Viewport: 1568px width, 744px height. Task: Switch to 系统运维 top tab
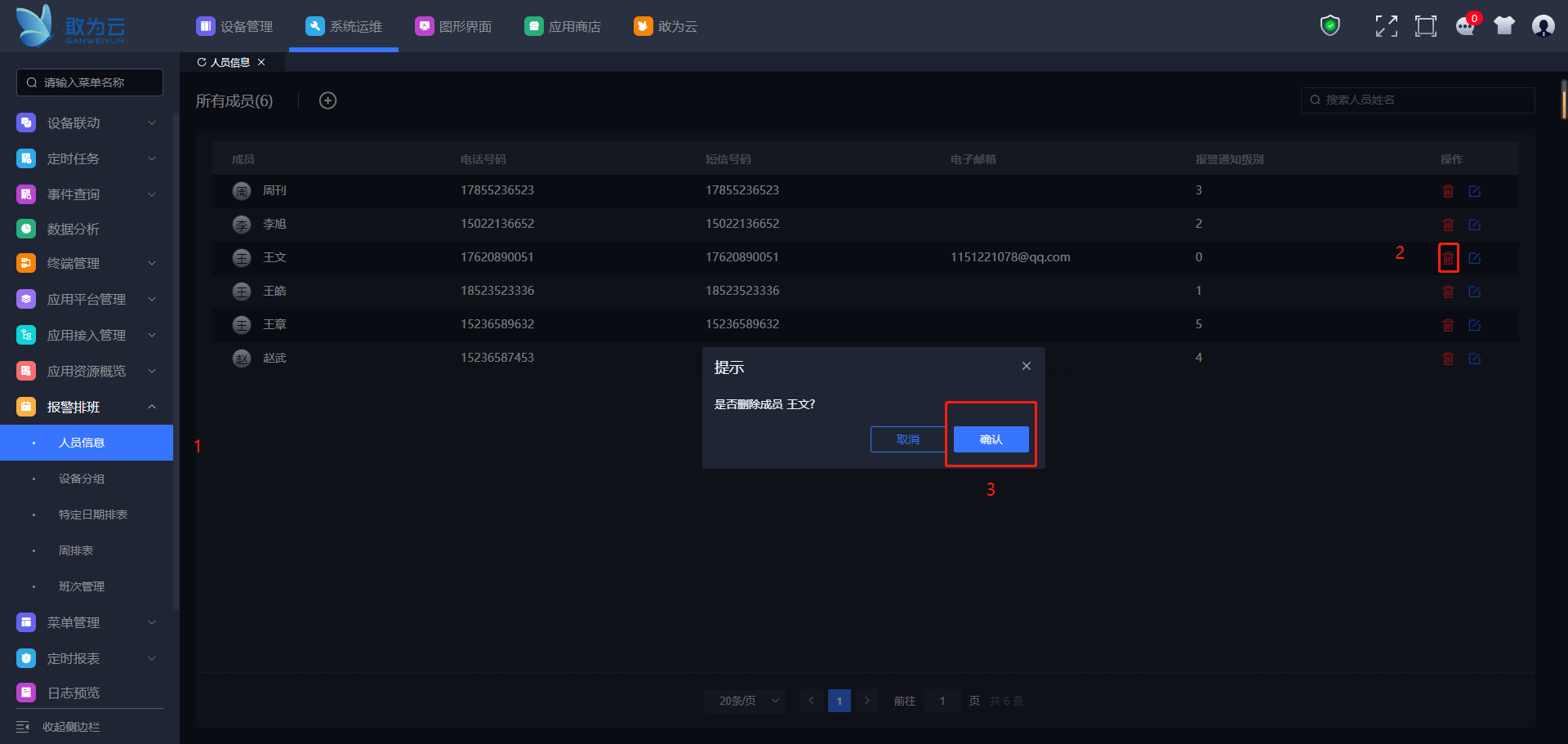pyautogui.click(x=344, y=26)
